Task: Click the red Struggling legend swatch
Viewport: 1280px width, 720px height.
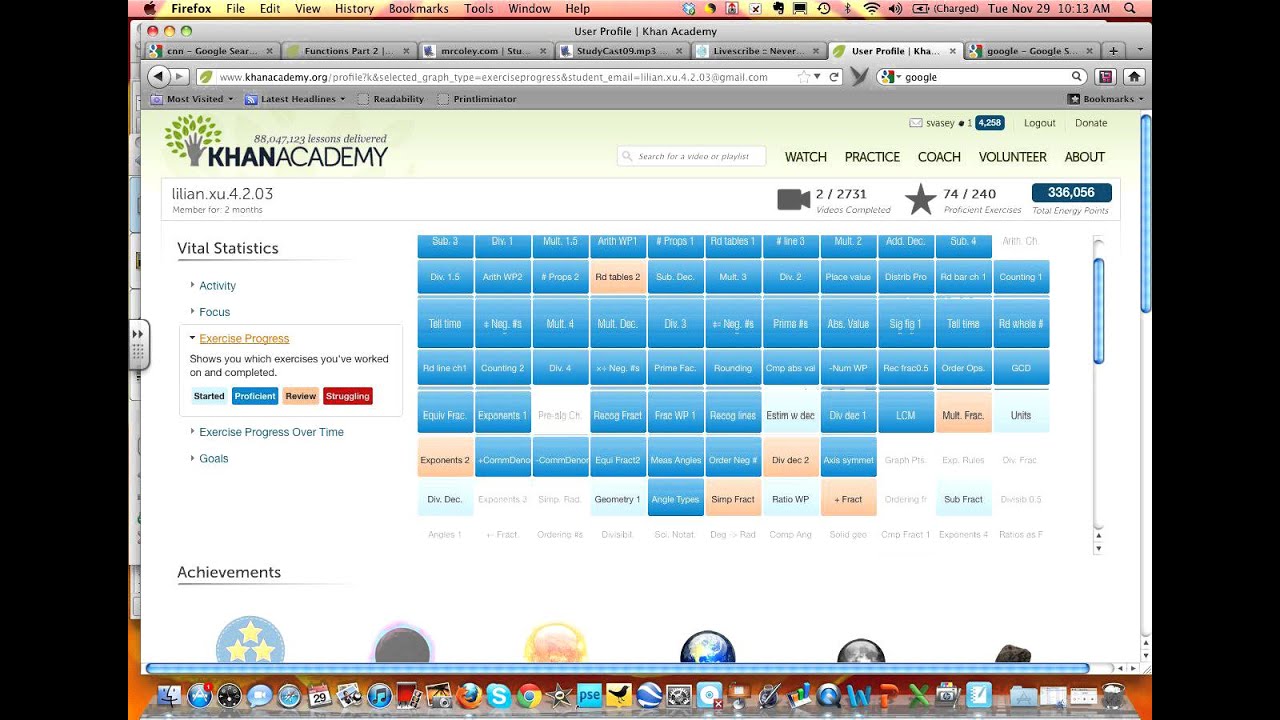Action: (x=348, y=396)
